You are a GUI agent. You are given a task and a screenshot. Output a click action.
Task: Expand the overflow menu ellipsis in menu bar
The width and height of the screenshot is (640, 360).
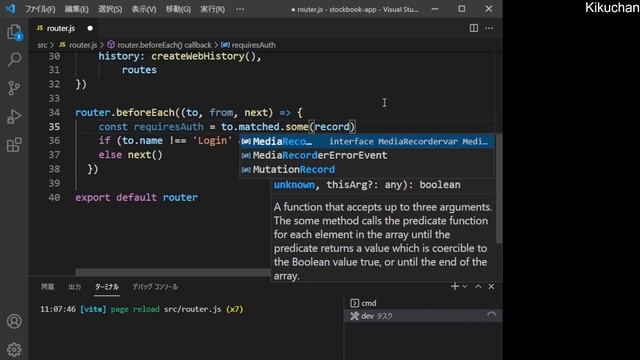(240, 9)
